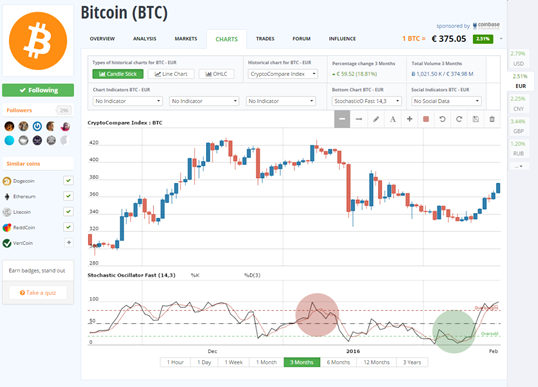Delete drawings with the trash icon
This screenshot has width=538, height=387.
[492, 119]
